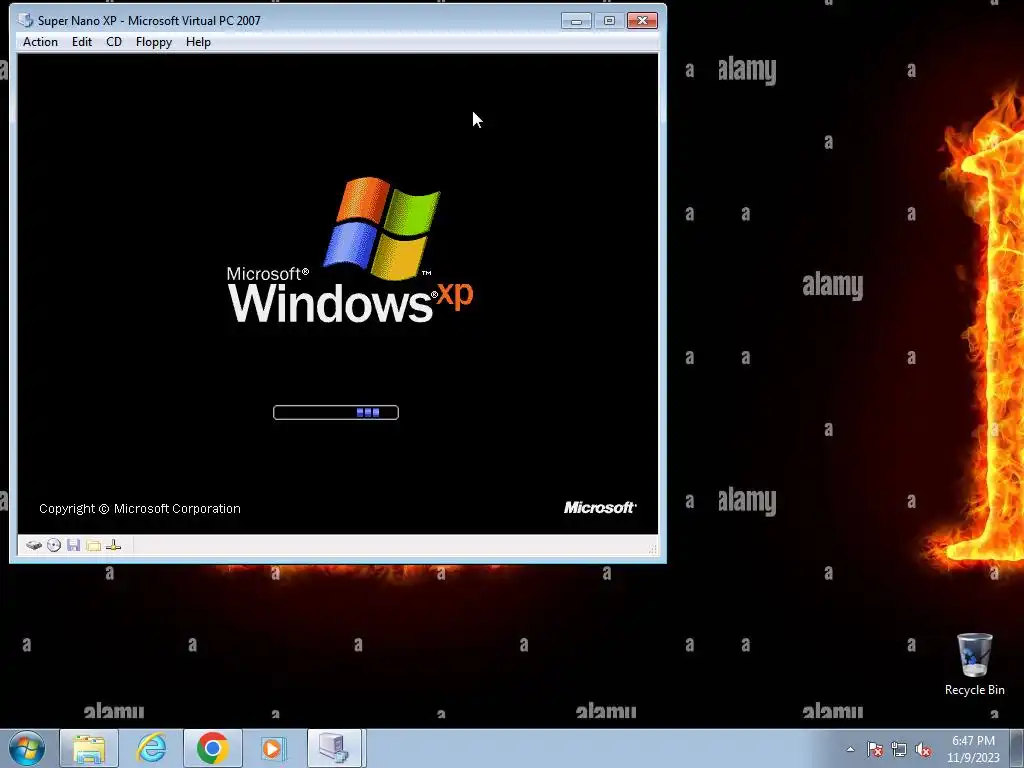Click the Microsoft logo text in VM

click(600, 507)
